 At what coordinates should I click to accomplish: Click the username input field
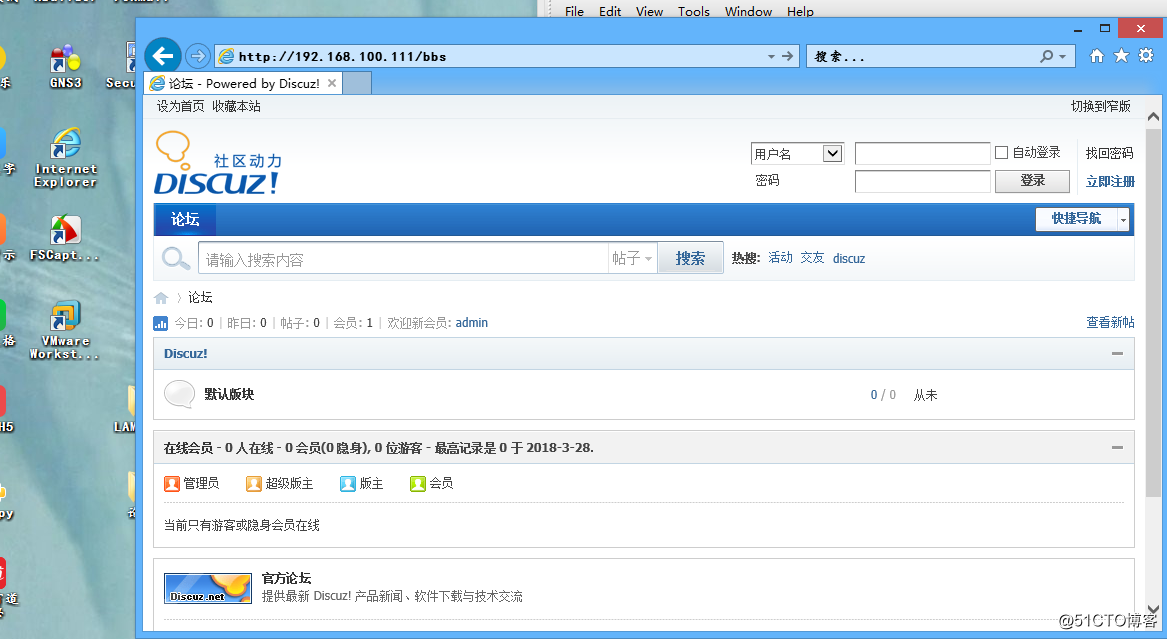(922, 153)
